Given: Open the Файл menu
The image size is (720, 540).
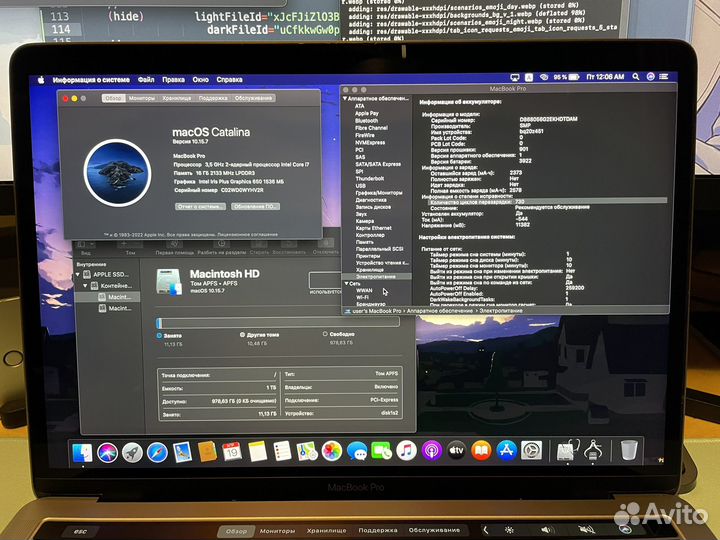Looking at the screenshot, I should pos(146,79).
